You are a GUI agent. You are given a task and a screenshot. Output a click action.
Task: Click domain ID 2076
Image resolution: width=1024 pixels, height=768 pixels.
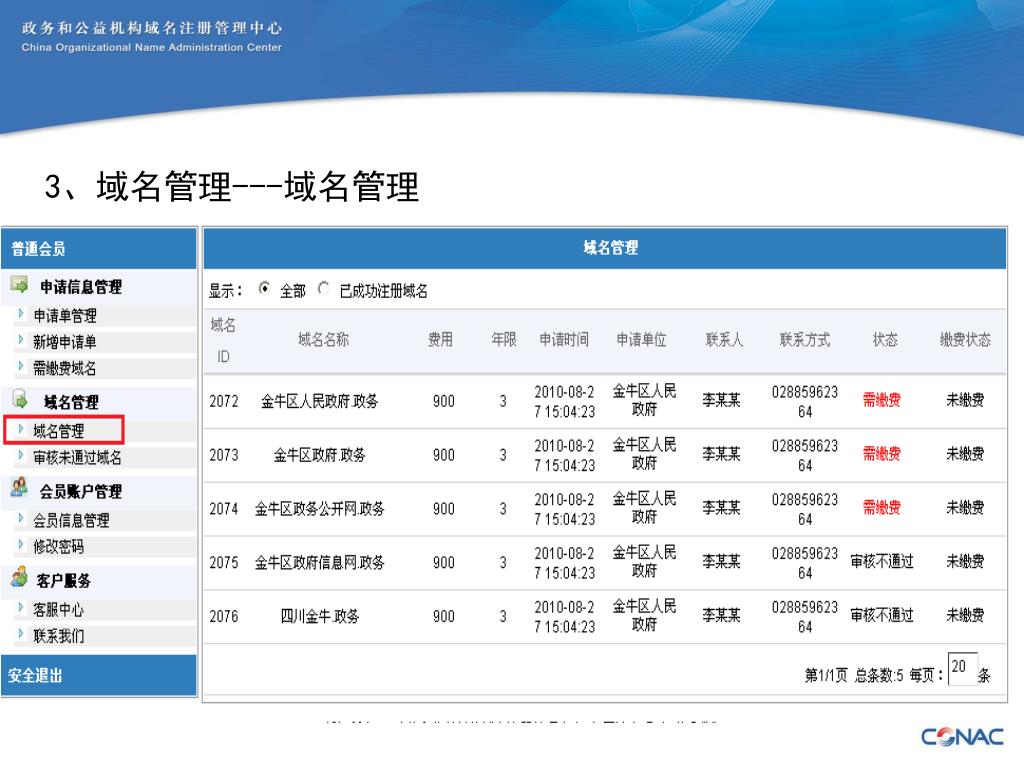[223, 616]
